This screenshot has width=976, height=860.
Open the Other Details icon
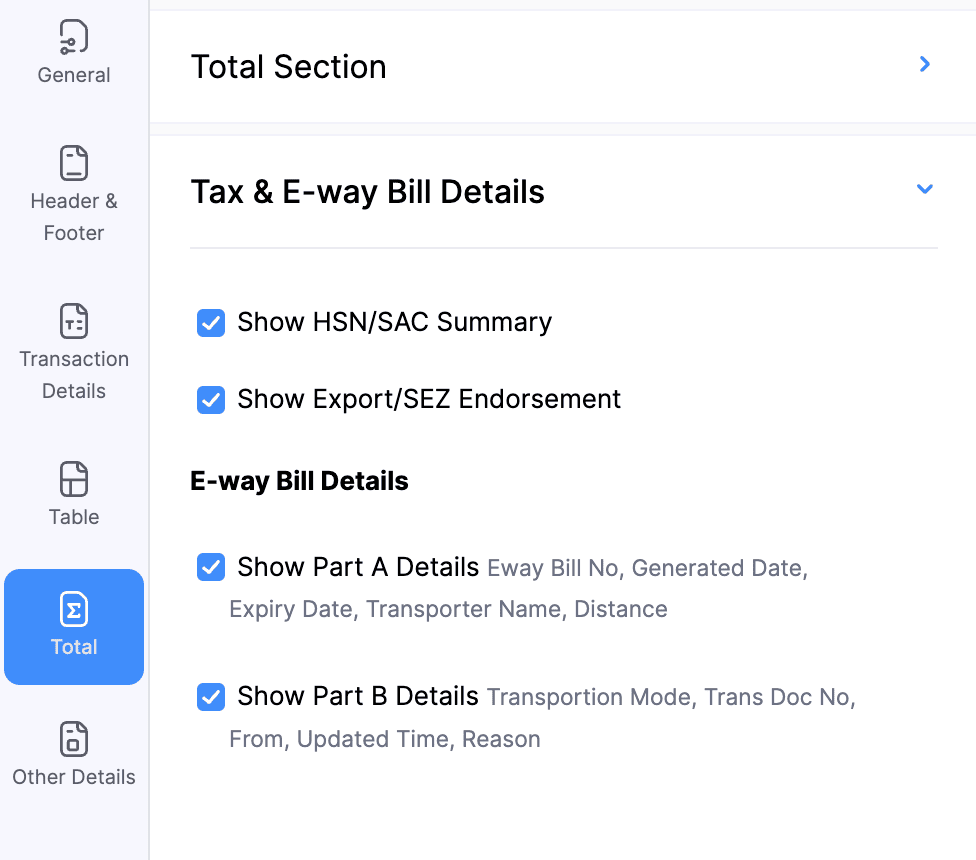(74, 739)
